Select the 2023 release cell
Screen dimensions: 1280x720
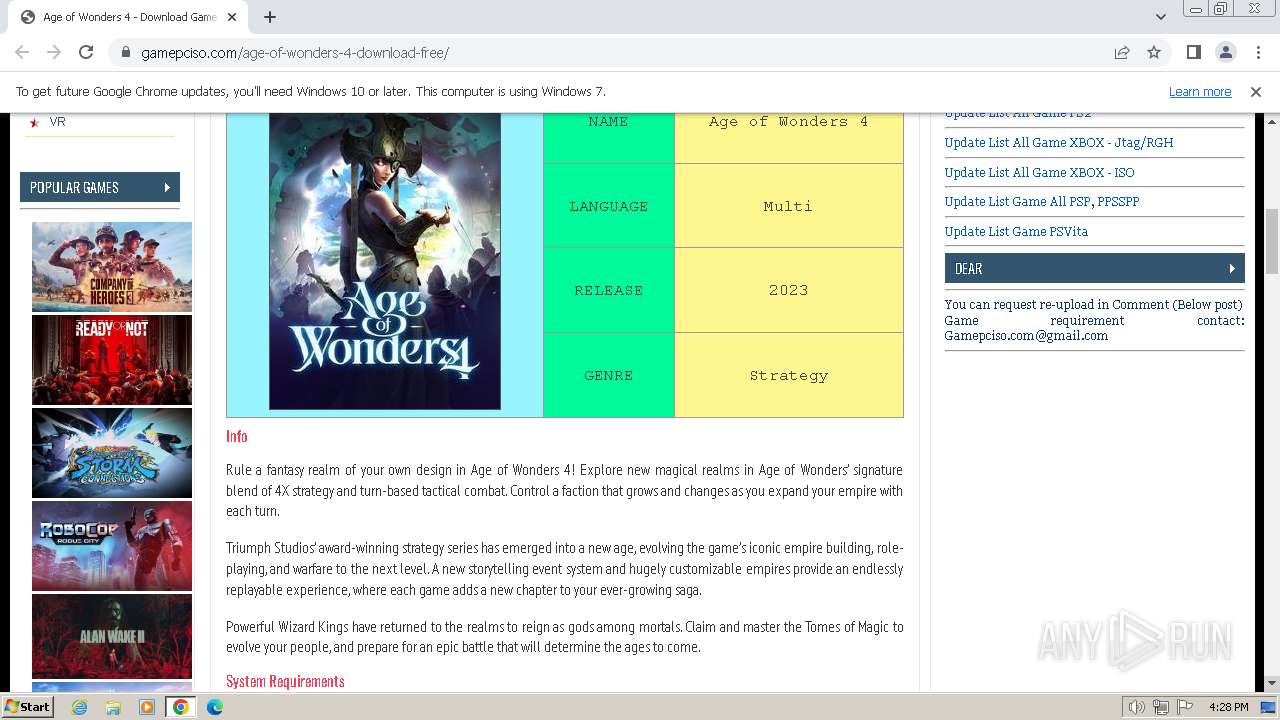point(789,290)
